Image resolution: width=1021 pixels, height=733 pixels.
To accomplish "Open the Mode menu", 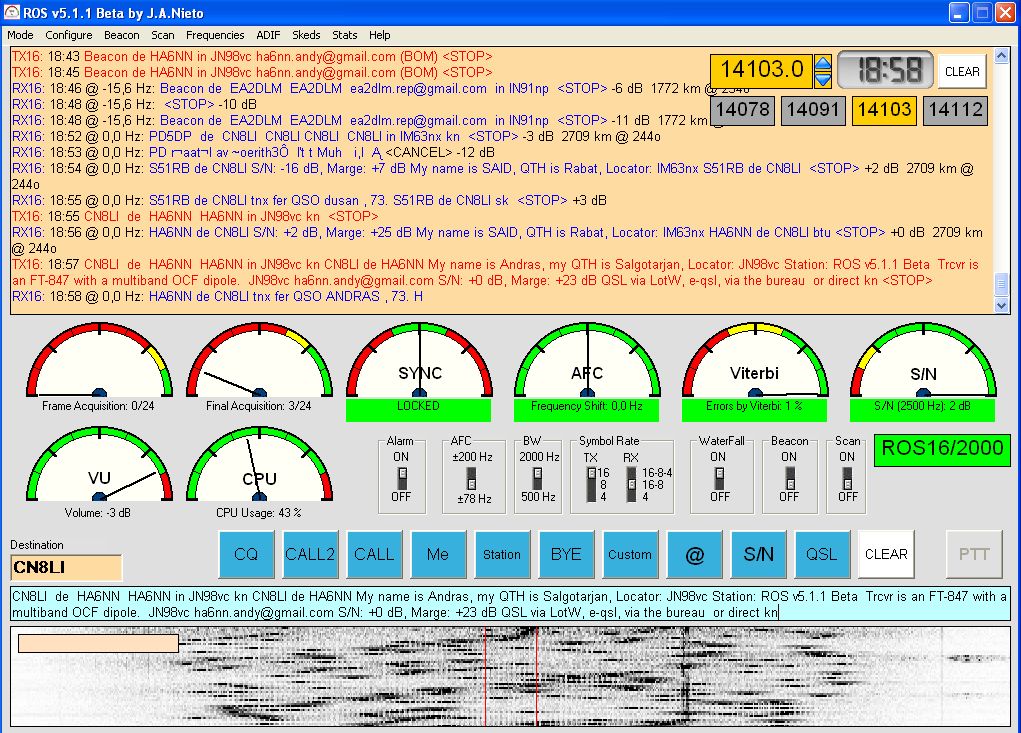I will point(20,35).
